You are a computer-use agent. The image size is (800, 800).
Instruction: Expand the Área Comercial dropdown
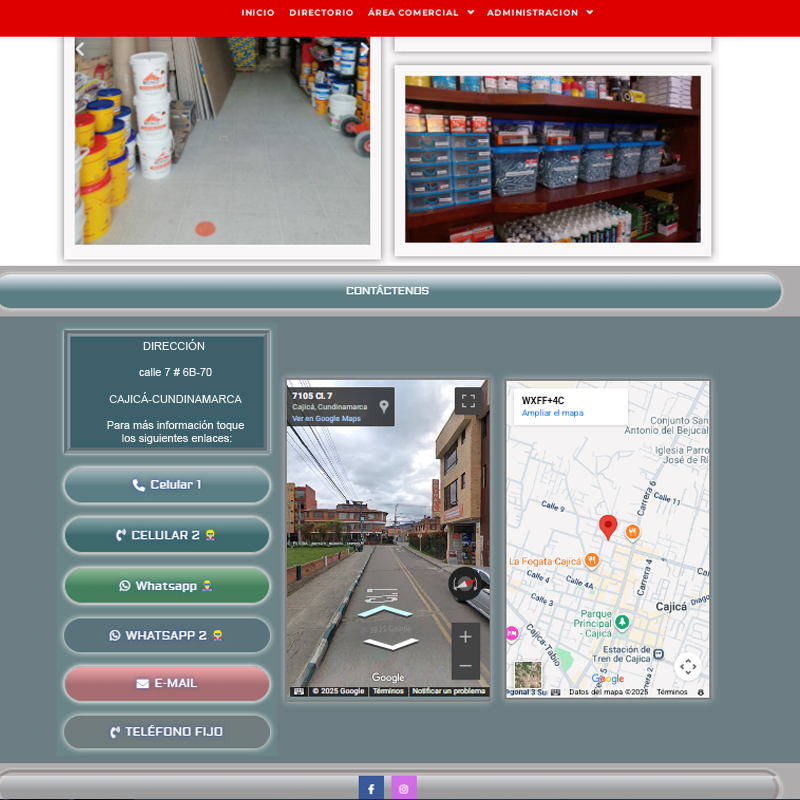(420, 13)
